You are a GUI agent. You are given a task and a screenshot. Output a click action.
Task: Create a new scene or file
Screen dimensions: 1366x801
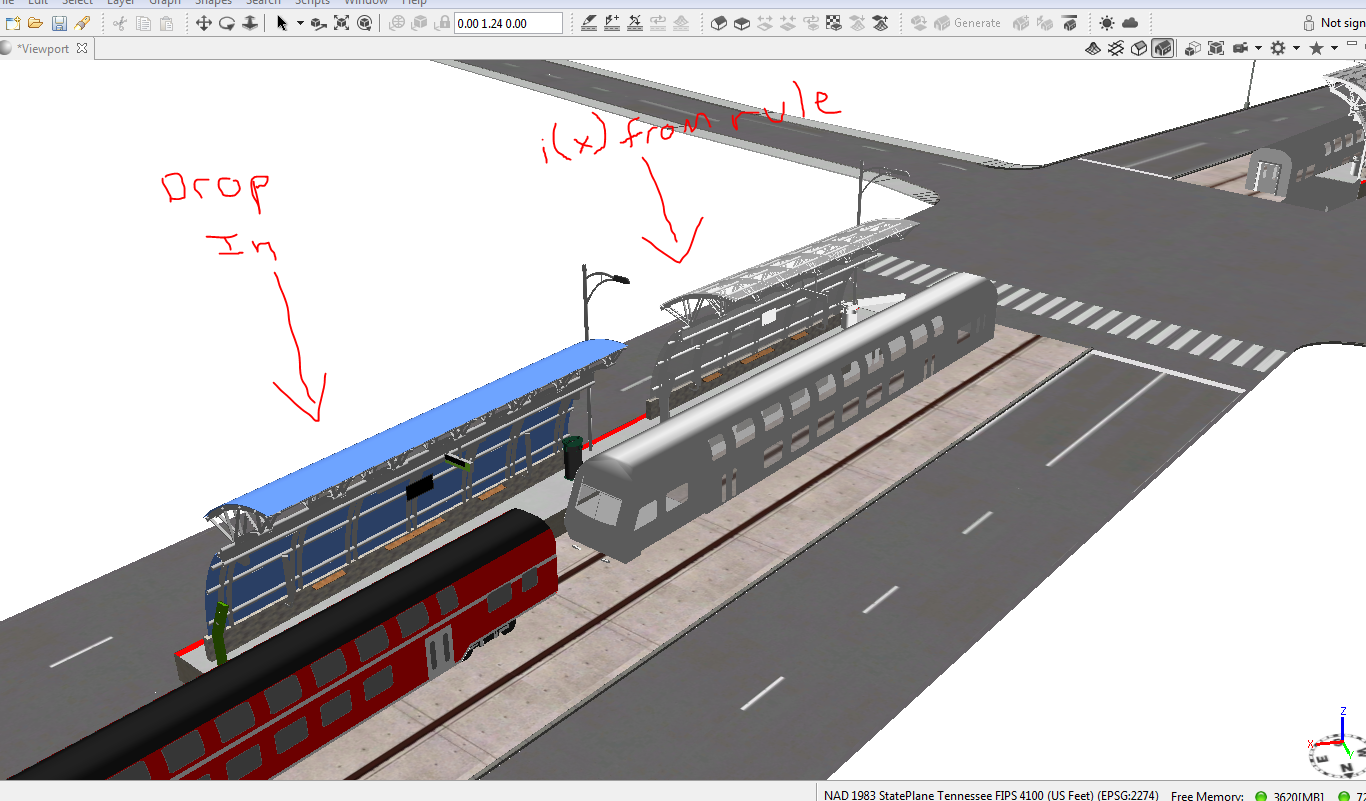click(x=13, y=23)
